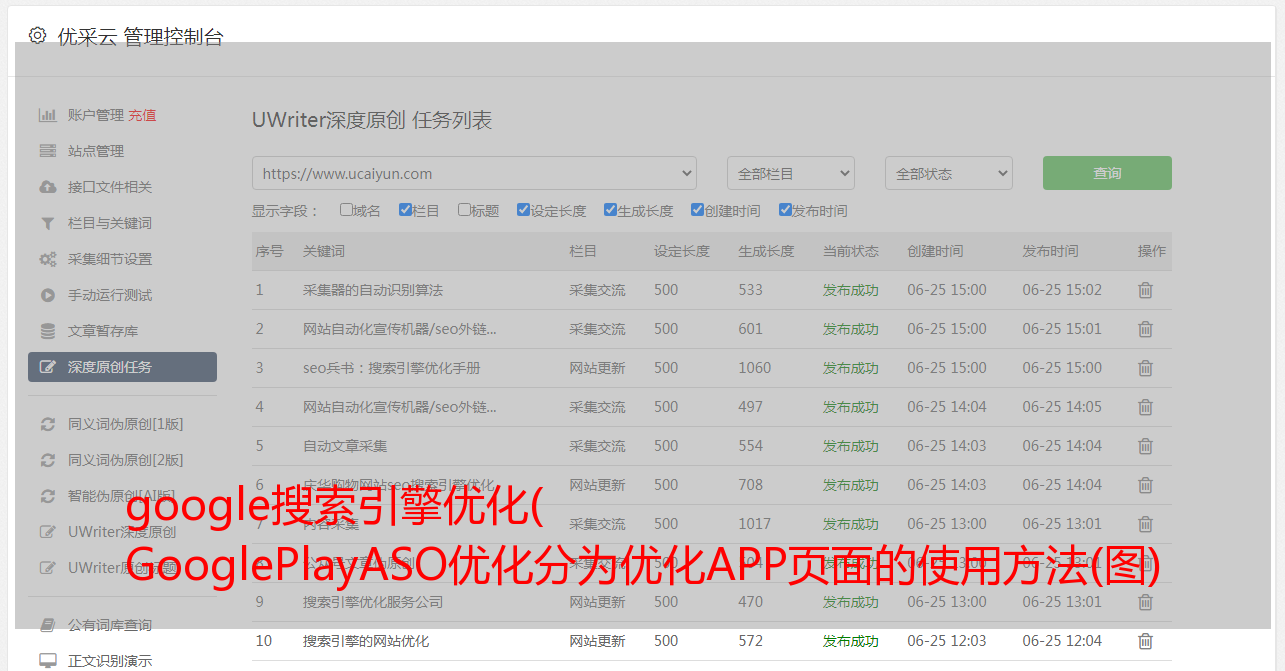
Task: Click the green 查询 button
Action: point(1107,173)
